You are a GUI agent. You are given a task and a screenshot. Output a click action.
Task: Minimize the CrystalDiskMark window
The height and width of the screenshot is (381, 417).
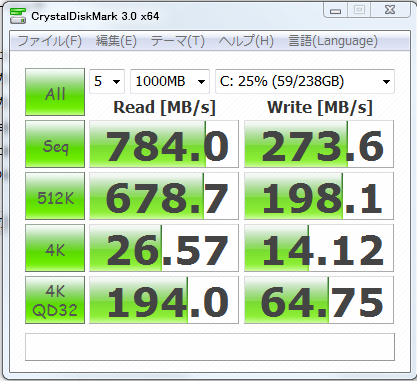(335, 11)
